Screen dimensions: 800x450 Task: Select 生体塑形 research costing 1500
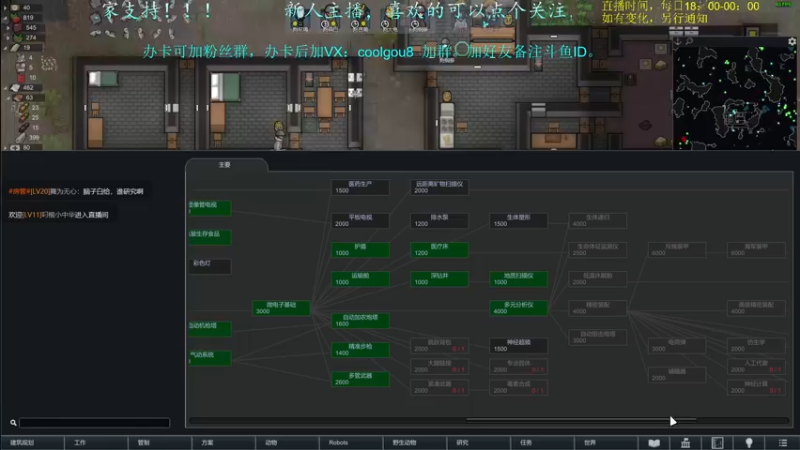518,220
